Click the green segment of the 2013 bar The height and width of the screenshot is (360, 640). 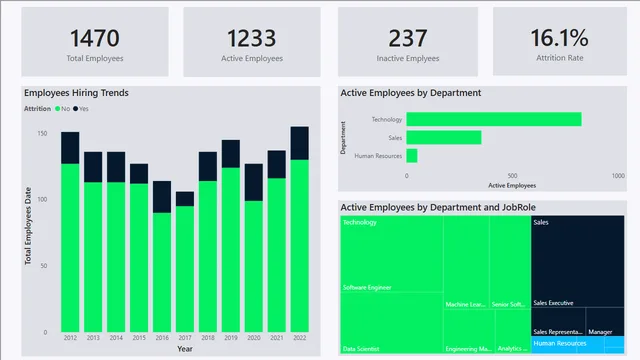(93, 257)
